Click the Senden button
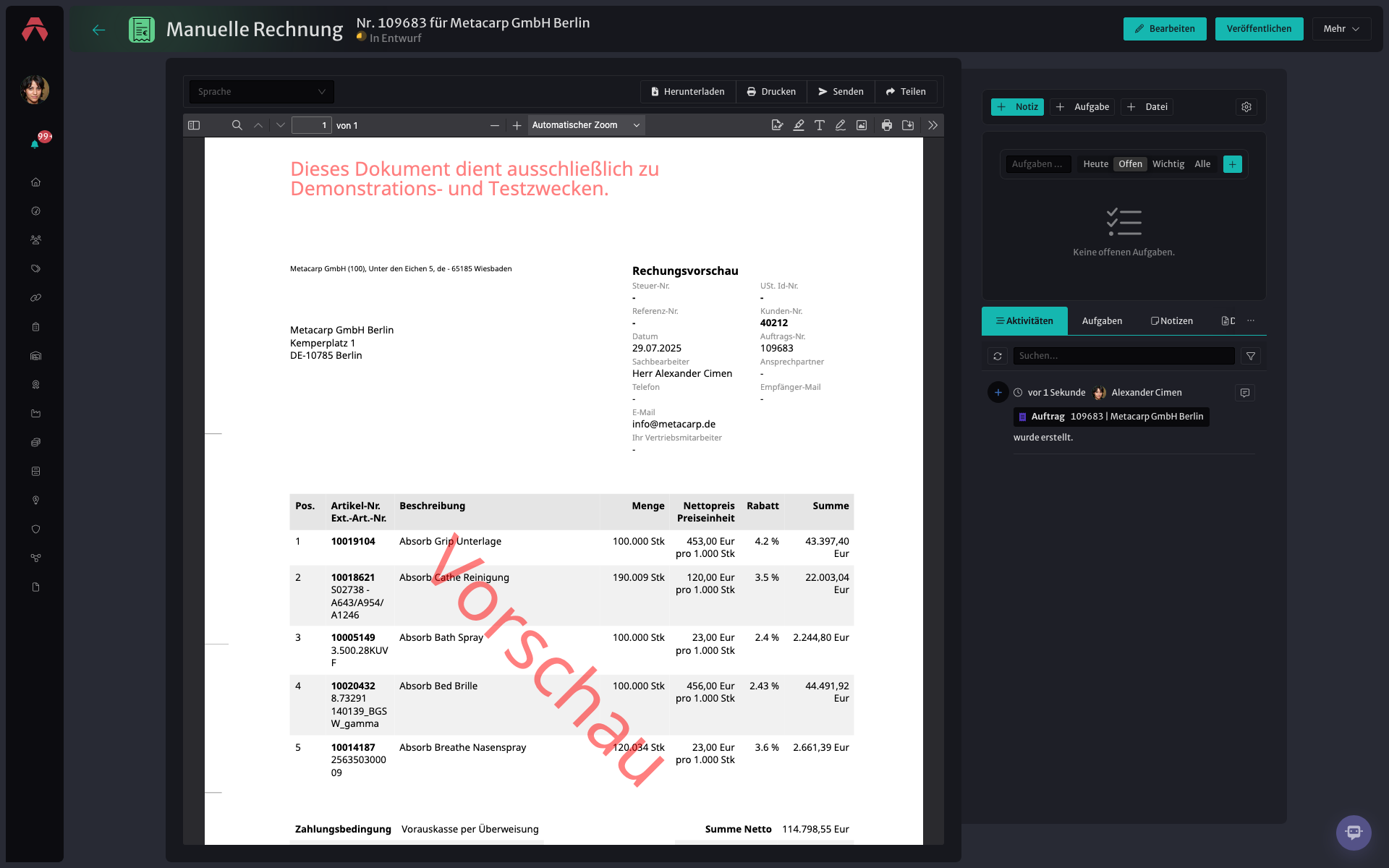 point(841,92)
